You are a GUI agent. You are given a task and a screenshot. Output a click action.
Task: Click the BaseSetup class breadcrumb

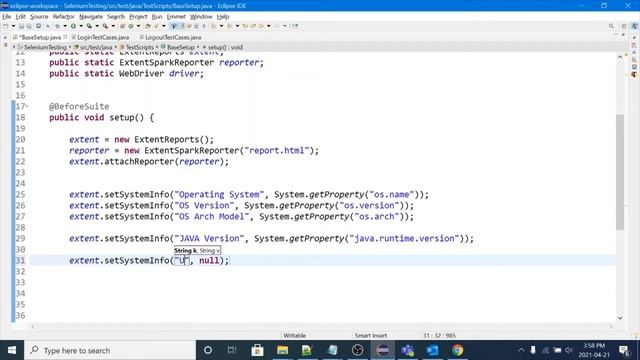coord(180,47)
